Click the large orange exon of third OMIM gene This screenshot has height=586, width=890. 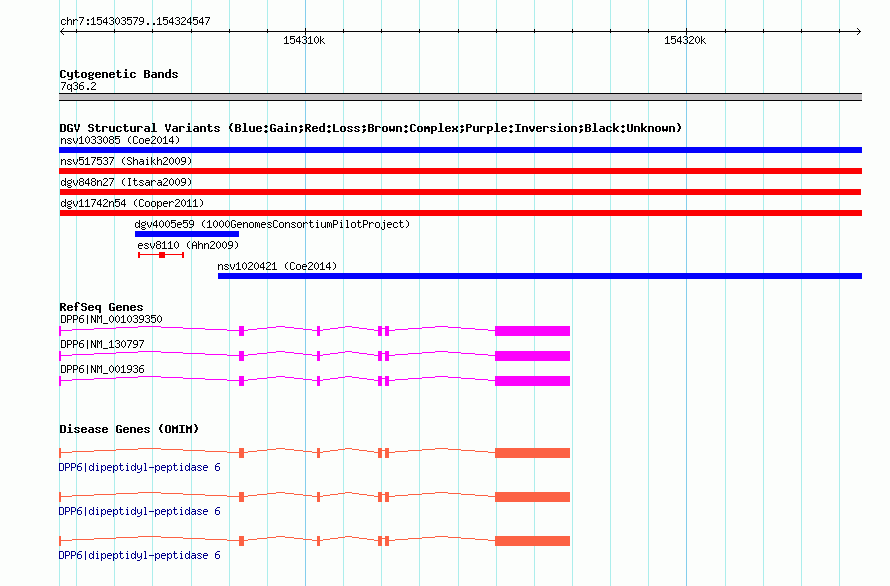[x=532, y=541]
